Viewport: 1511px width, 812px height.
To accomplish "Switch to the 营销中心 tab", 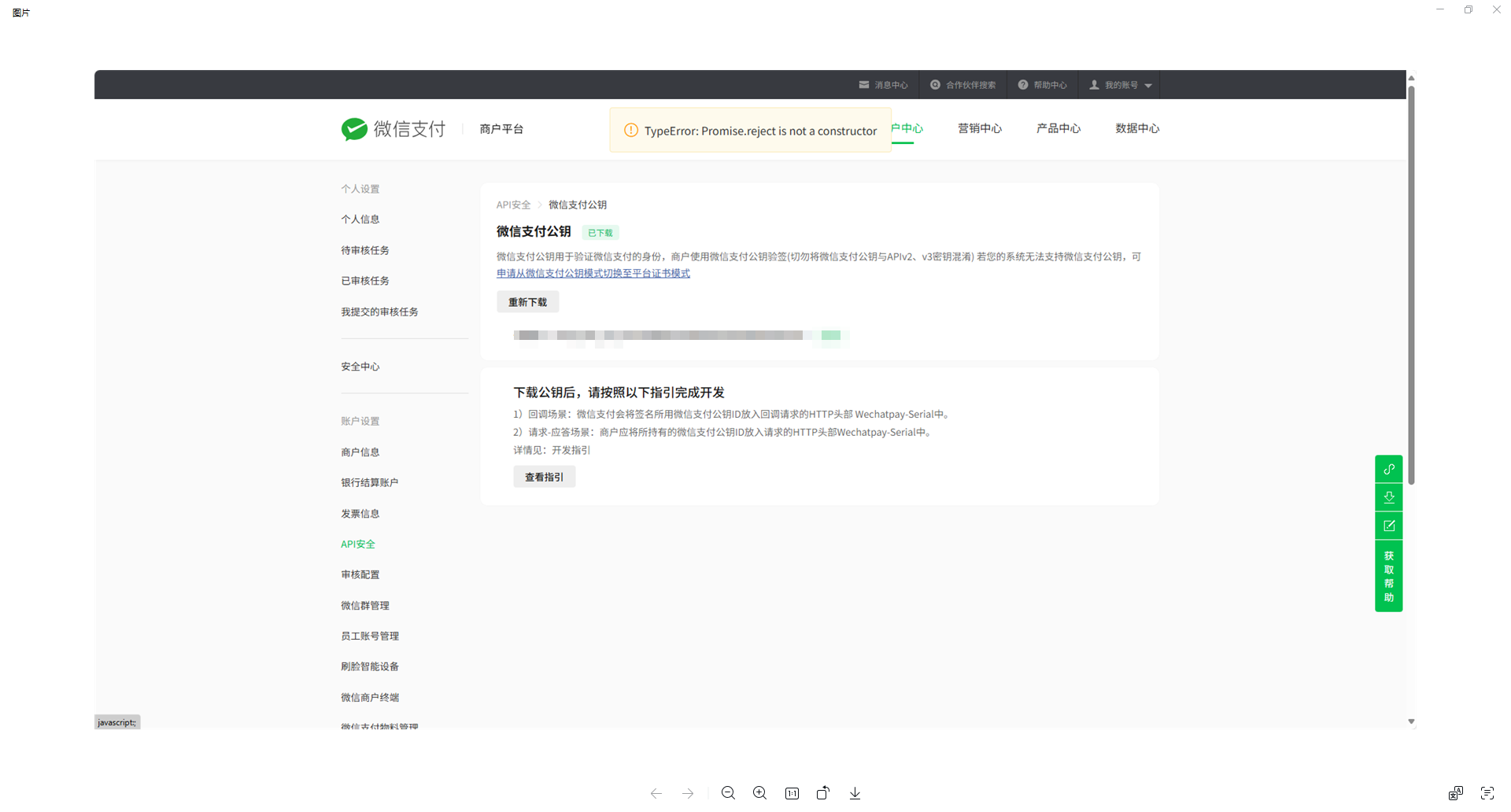I will click(x=980, y=128).
